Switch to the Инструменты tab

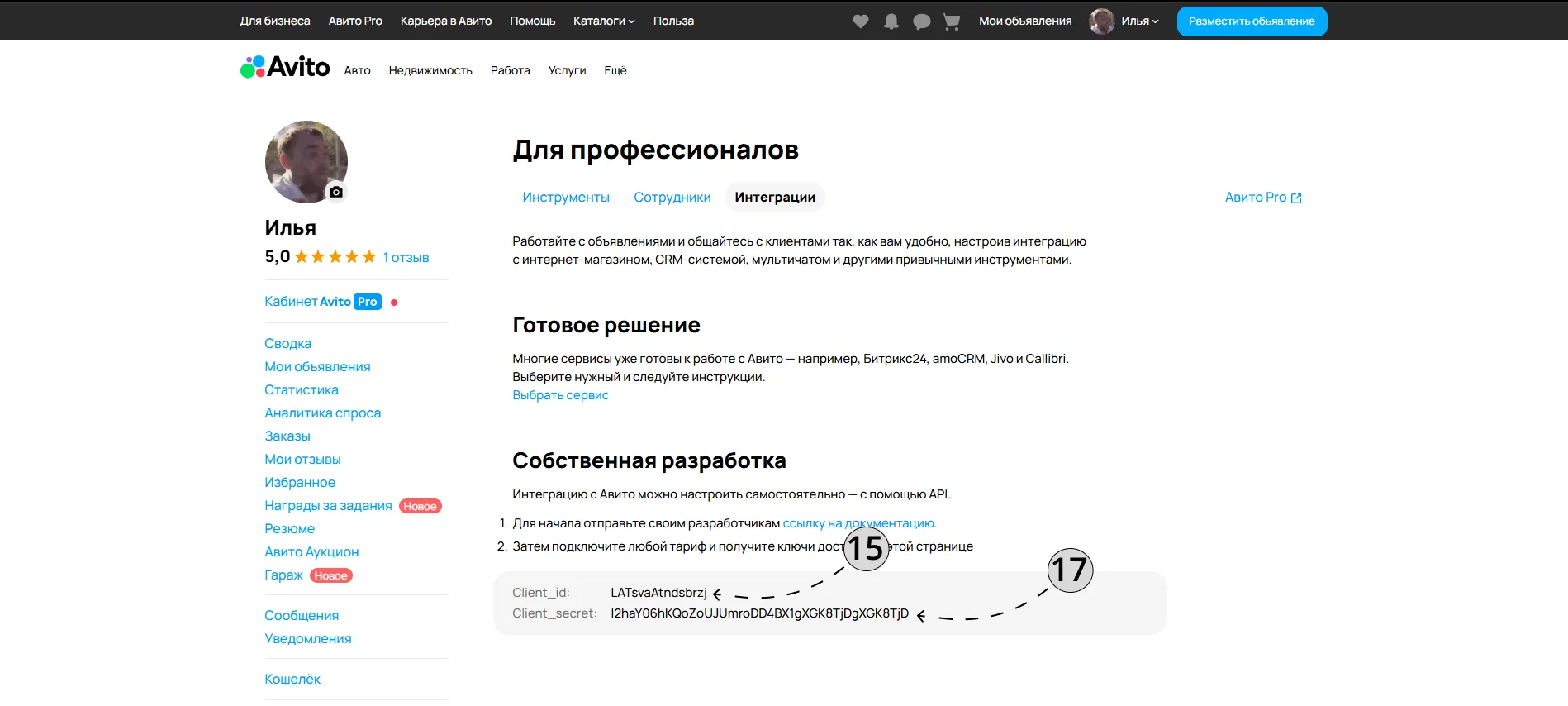[x=566, y=198]
